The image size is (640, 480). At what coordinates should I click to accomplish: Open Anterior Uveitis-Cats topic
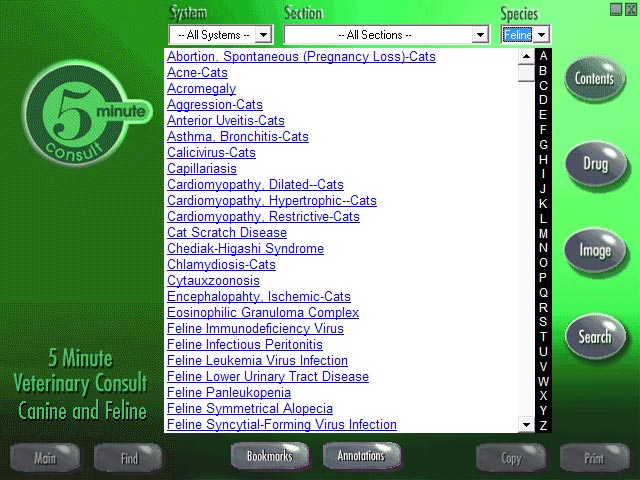pos(226,120)
